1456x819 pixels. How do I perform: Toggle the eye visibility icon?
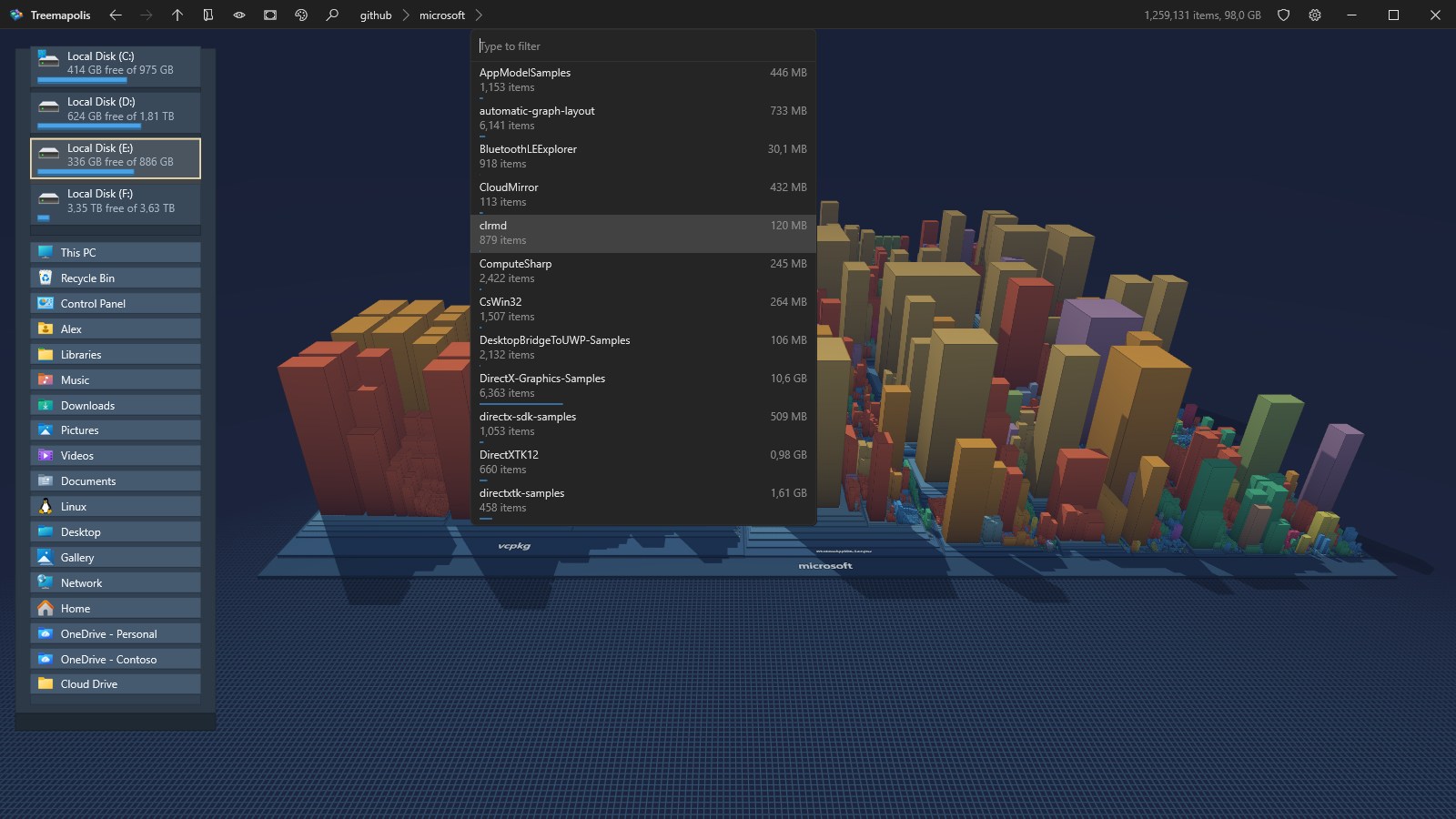(x=239, y=15)
